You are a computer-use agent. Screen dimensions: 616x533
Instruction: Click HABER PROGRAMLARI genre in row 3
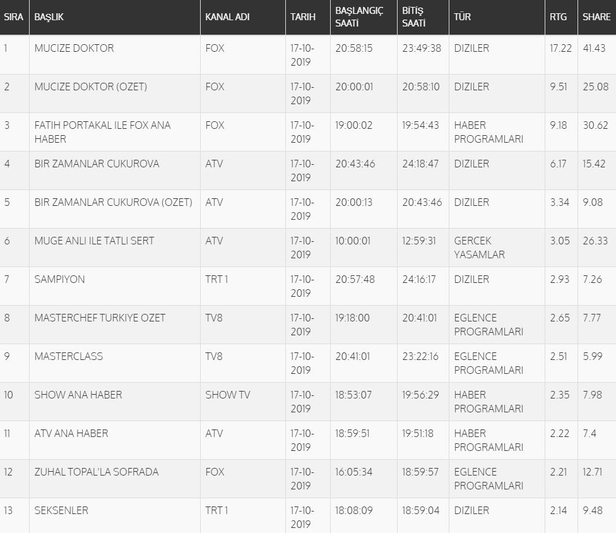pyautogui.click(x=489, y=132)
